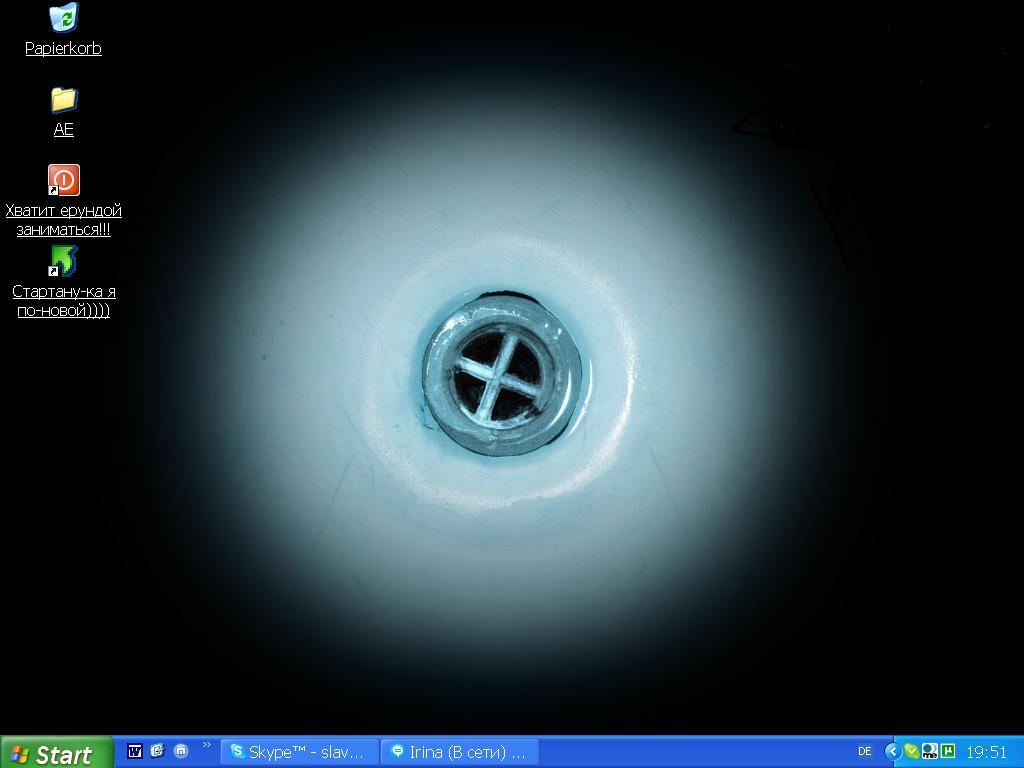1024x768 pixels.
Task: Click the red power shortcut icon
Action: click(63, 180)
